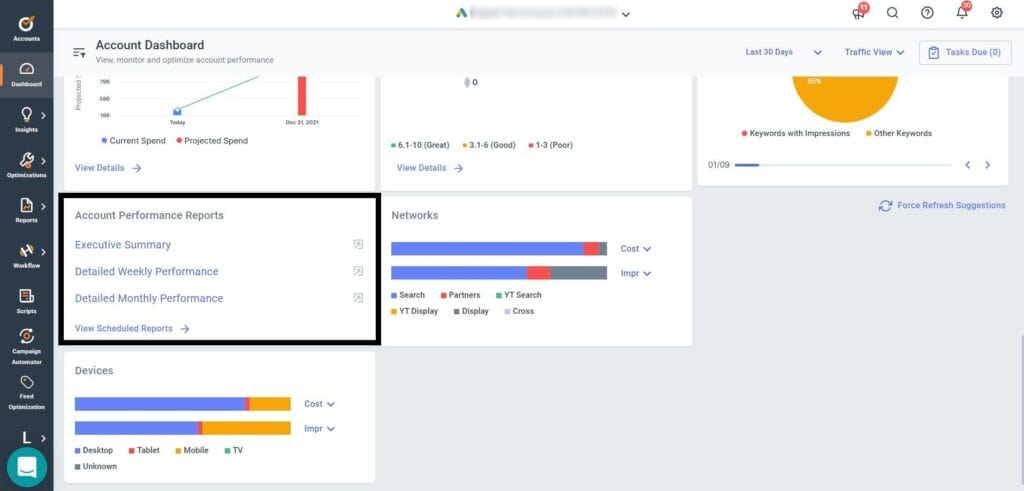This screenshot has width=1024, height=491.
Task: Click the search magnifier icon
Action: pos(892,13)
